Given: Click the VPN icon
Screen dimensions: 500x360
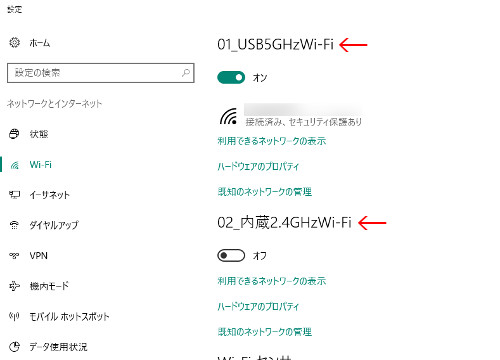Looking at the screenshot, I should click(14, 256).
